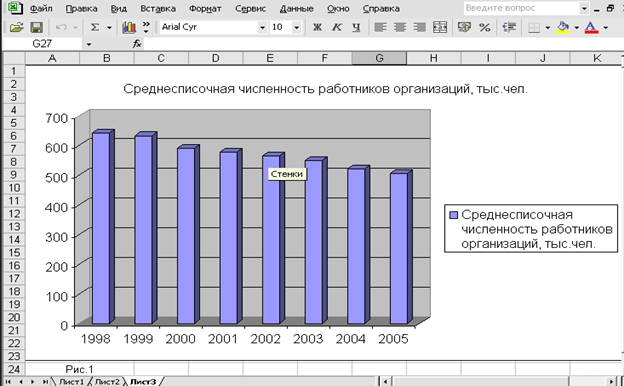Expand the Arial Cyr font dropdown
The height and width of the screenshot is (386, 624).
(x=262, y=27)
